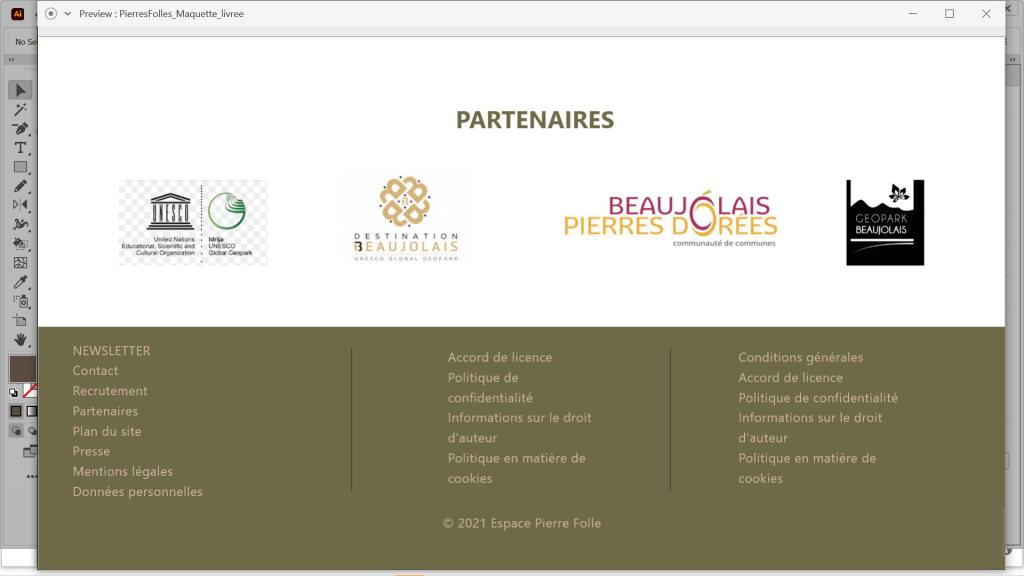This screenshot has height=576, width=1024.
Task: Collapse toolbar with double-arrow chevrons
Action: (x=10, y=60)
